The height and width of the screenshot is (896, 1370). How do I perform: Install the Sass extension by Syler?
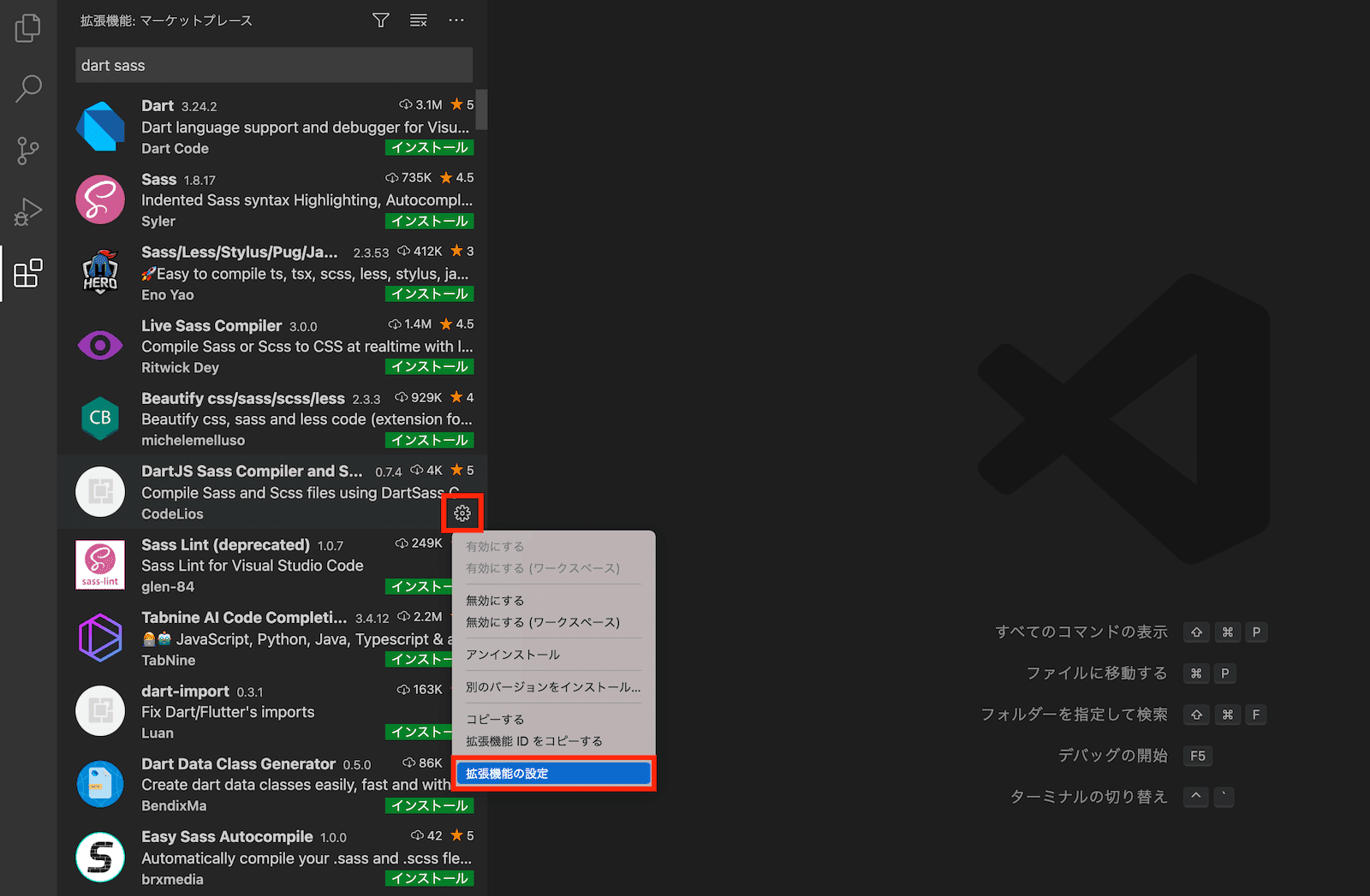tap(430, 221)
